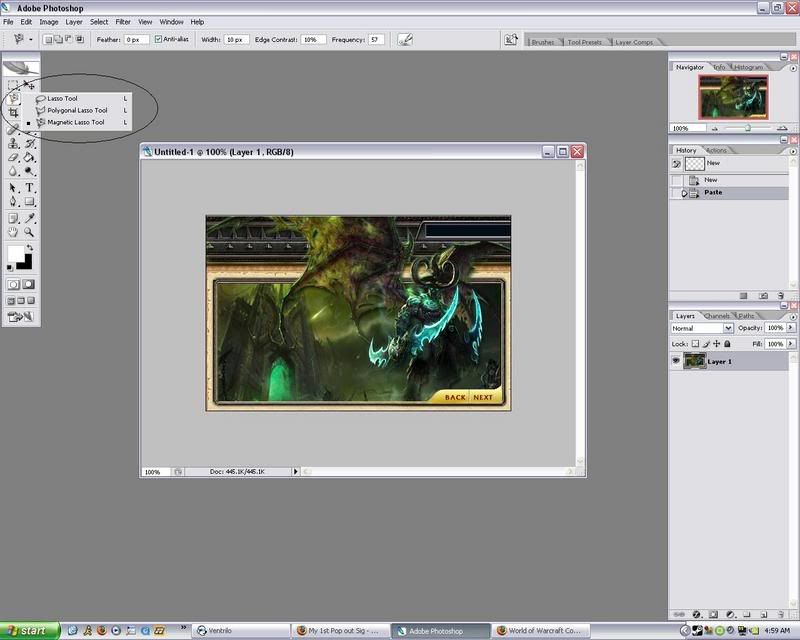This screenshot has height=640, width=800.
Task: Open the background color swatch
Action: pyautogui.click(x=26, y=263)
